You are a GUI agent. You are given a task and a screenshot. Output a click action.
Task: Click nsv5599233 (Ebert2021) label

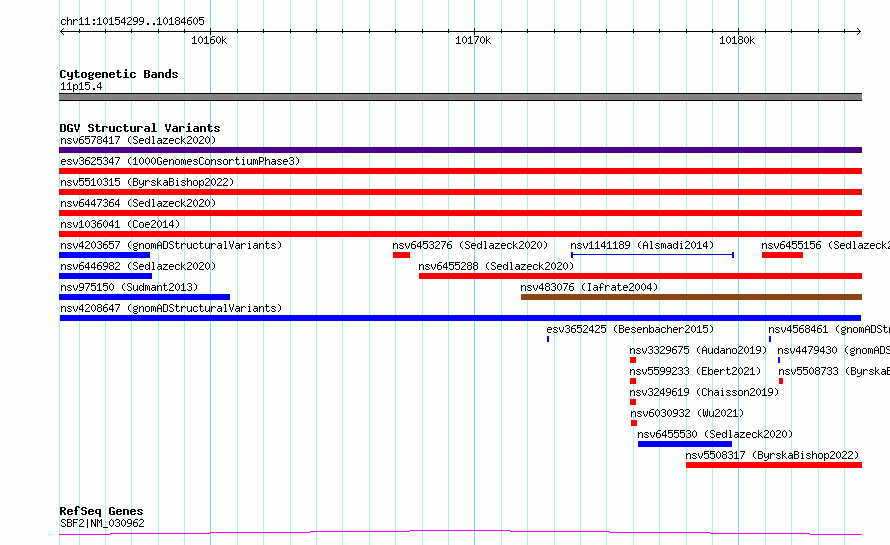click(695, 371)
